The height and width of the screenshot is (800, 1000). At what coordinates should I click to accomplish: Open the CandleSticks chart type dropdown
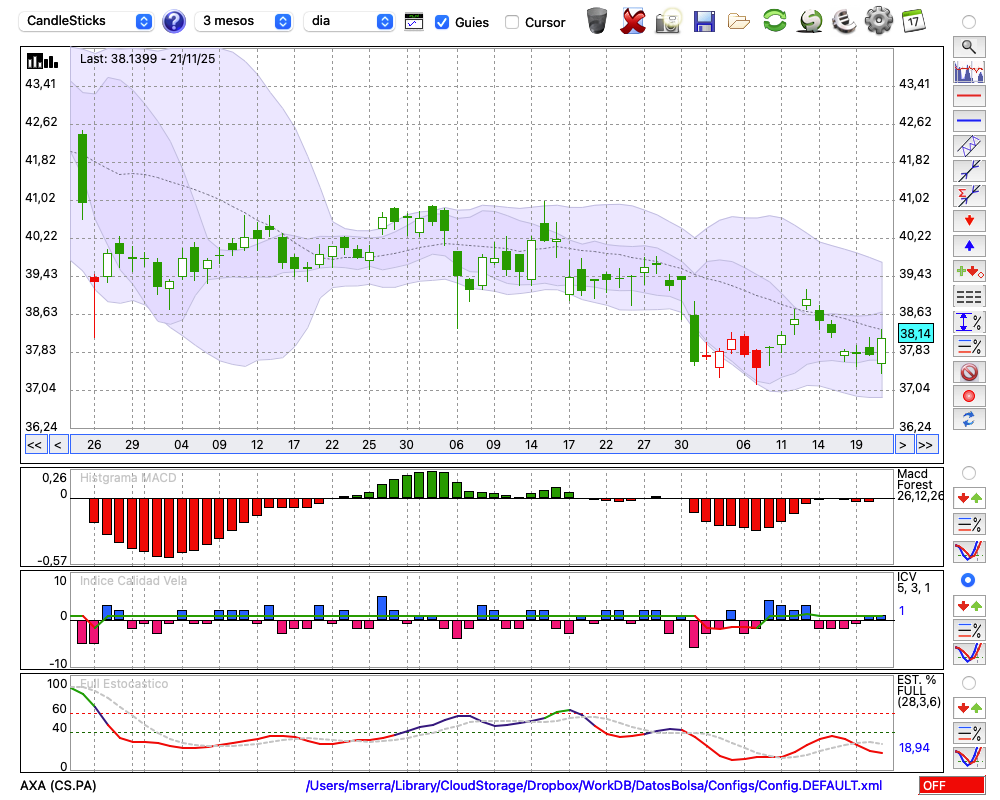[x=86, y=21]
